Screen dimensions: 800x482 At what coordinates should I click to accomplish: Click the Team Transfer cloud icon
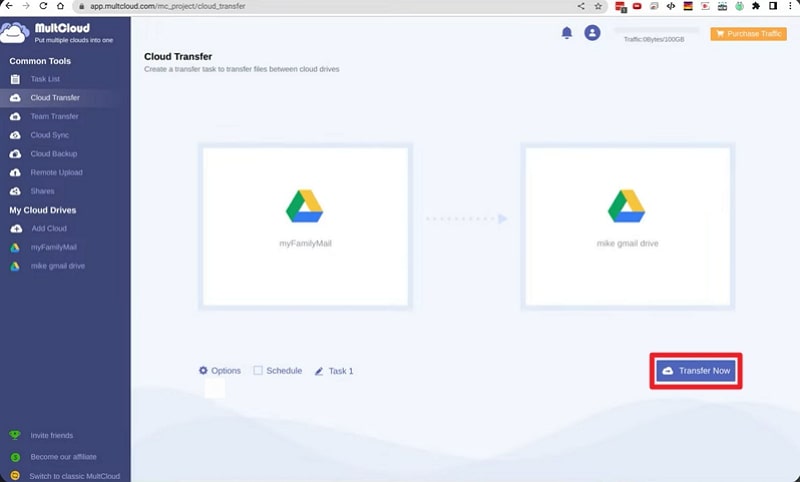point(15,116)
